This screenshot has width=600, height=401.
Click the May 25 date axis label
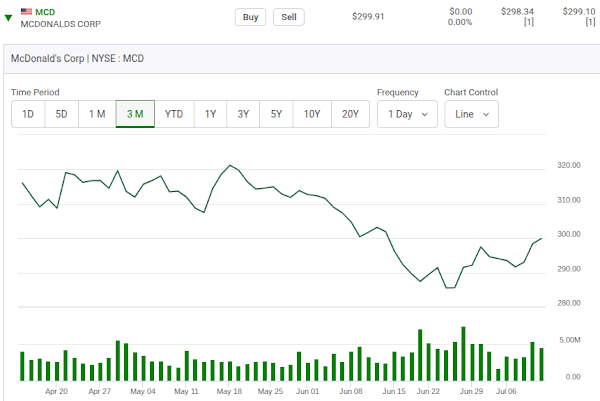tap(270, 391)
